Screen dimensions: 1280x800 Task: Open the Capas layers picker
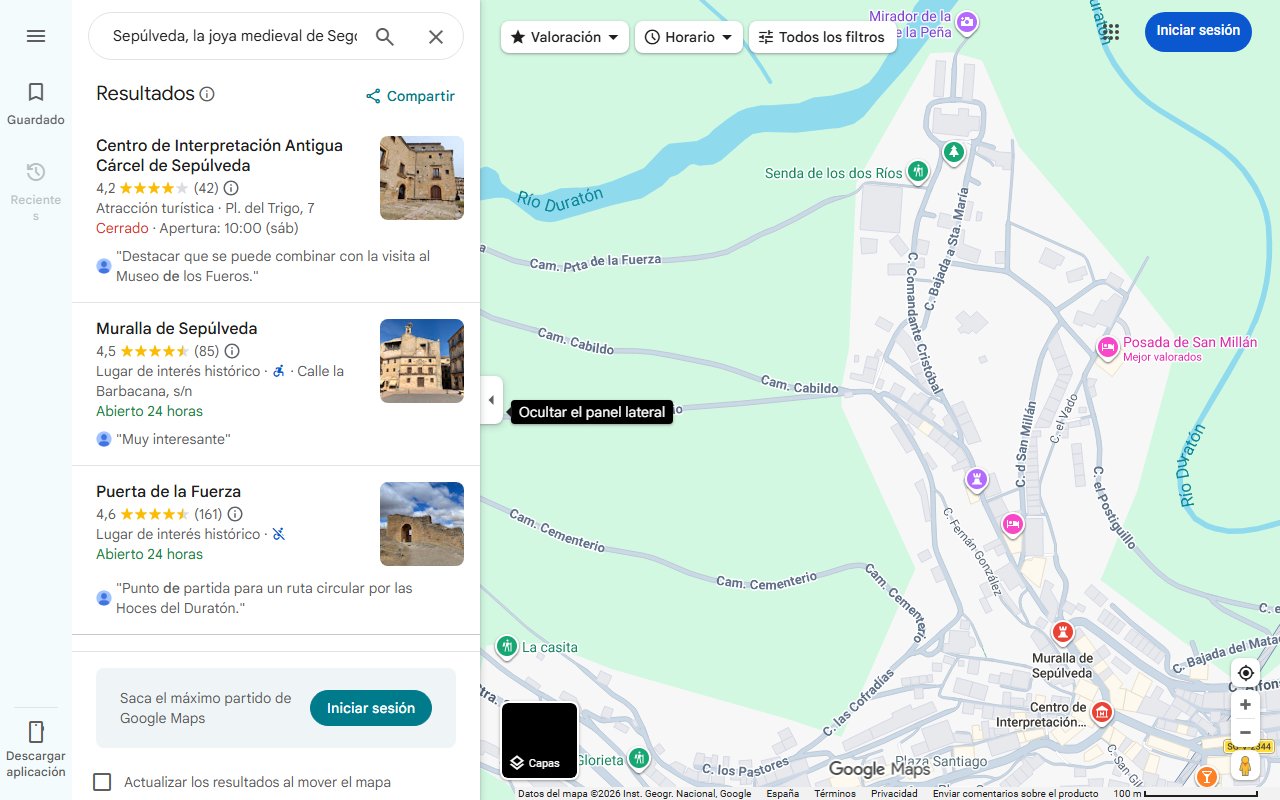click(x=539, y=740)
